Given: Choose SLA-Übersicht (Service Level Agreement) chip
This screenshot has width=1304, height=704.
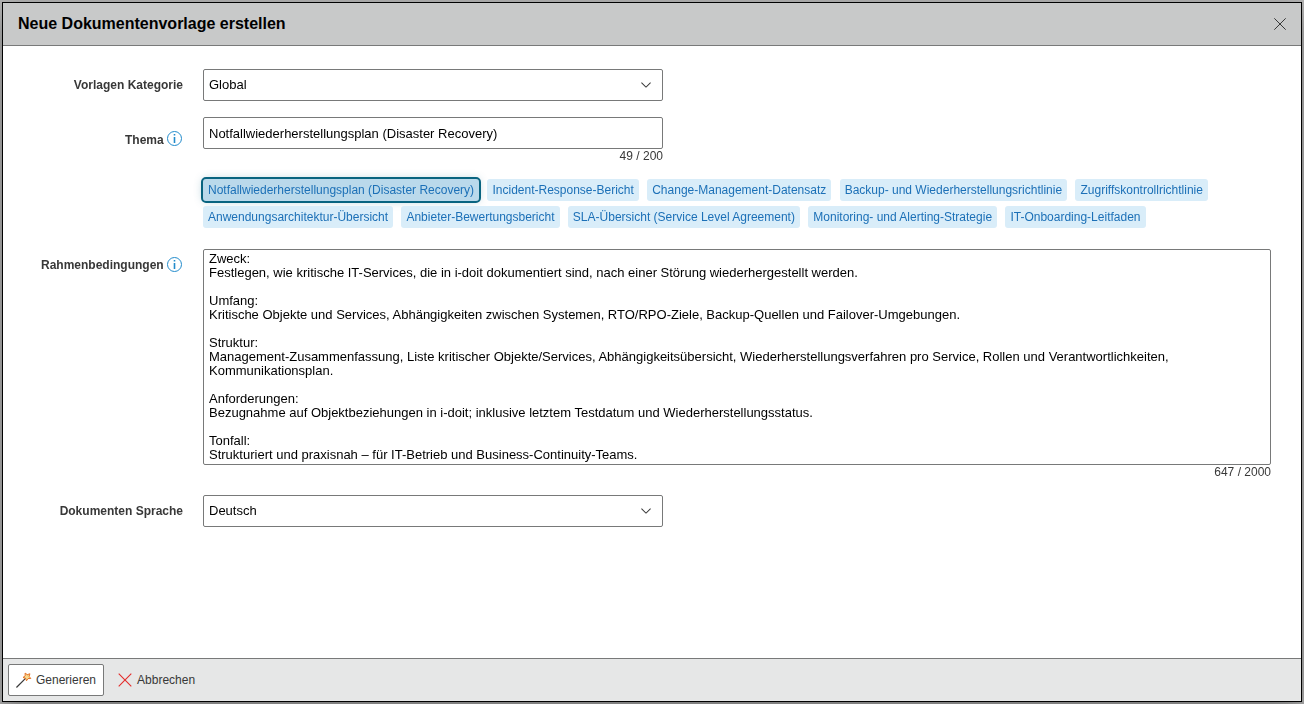Looking at the screenshot, I should pyautogui.click(x=684, y=217).
